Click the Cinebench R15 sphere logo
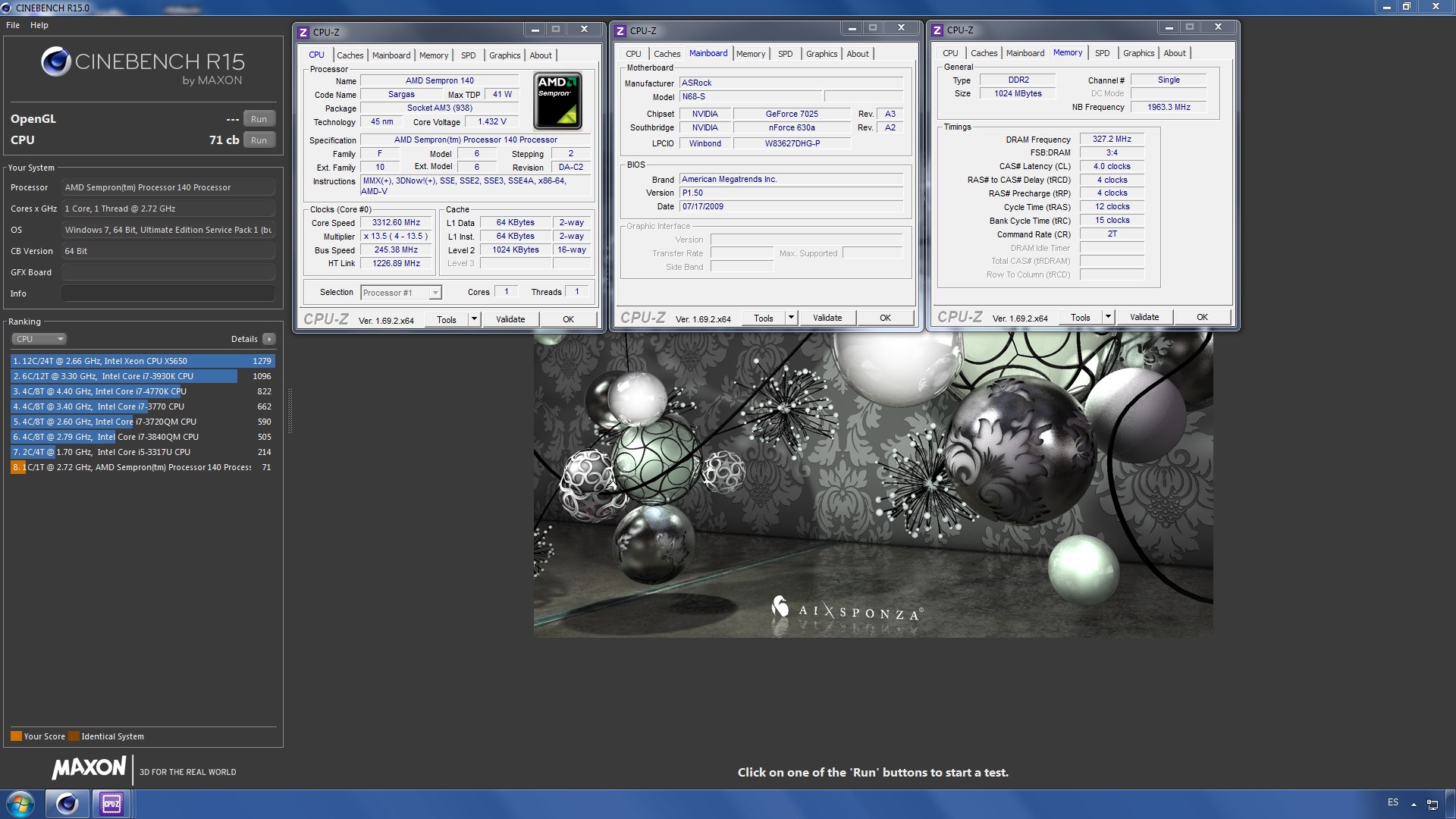The image size is (1456, 819). tap(56, 62)
